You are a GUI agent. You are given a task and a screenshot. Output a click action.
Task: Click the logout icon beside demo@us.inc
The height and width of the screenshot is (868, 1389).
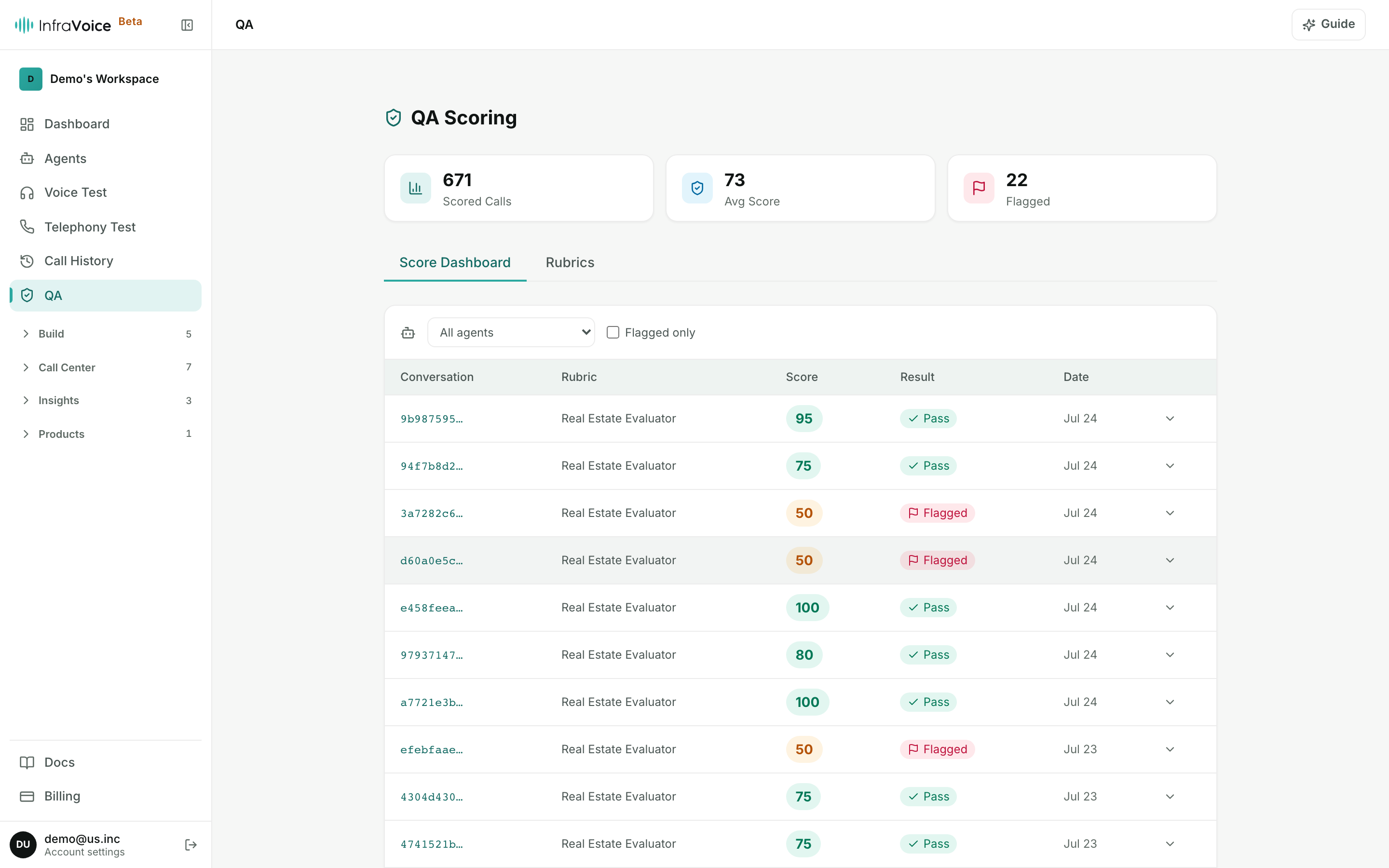[x=191, y=844]
